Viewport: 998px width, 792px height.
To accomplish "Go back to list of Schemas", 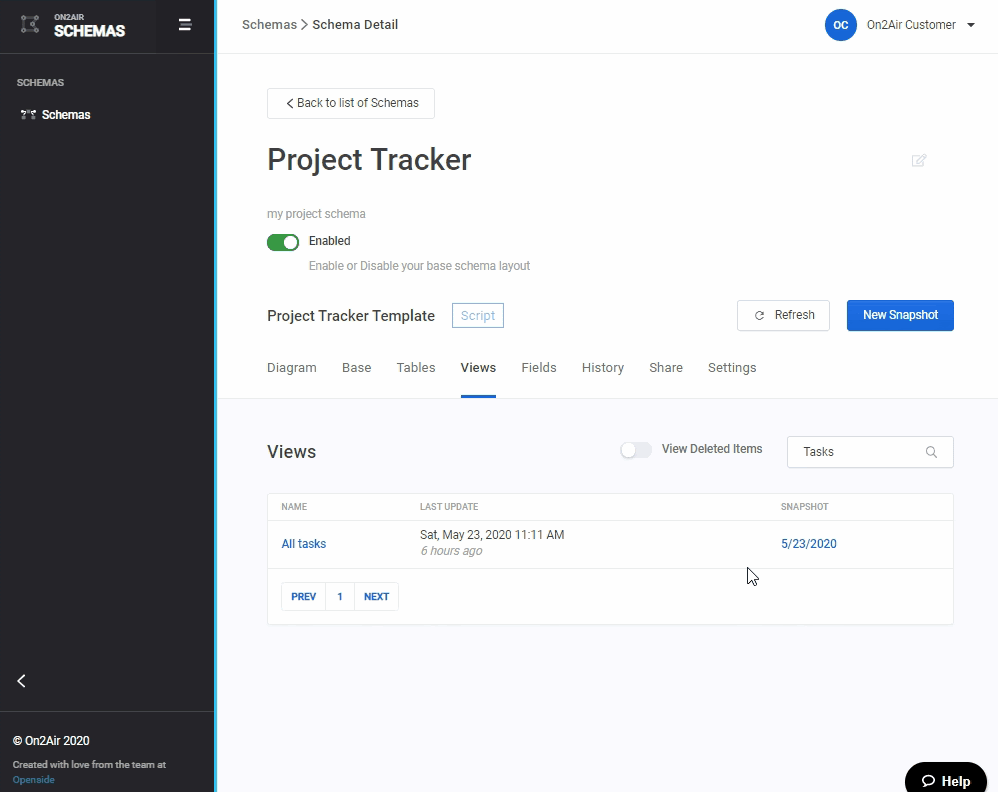I will pyautogui.click(x=351, y=103).
